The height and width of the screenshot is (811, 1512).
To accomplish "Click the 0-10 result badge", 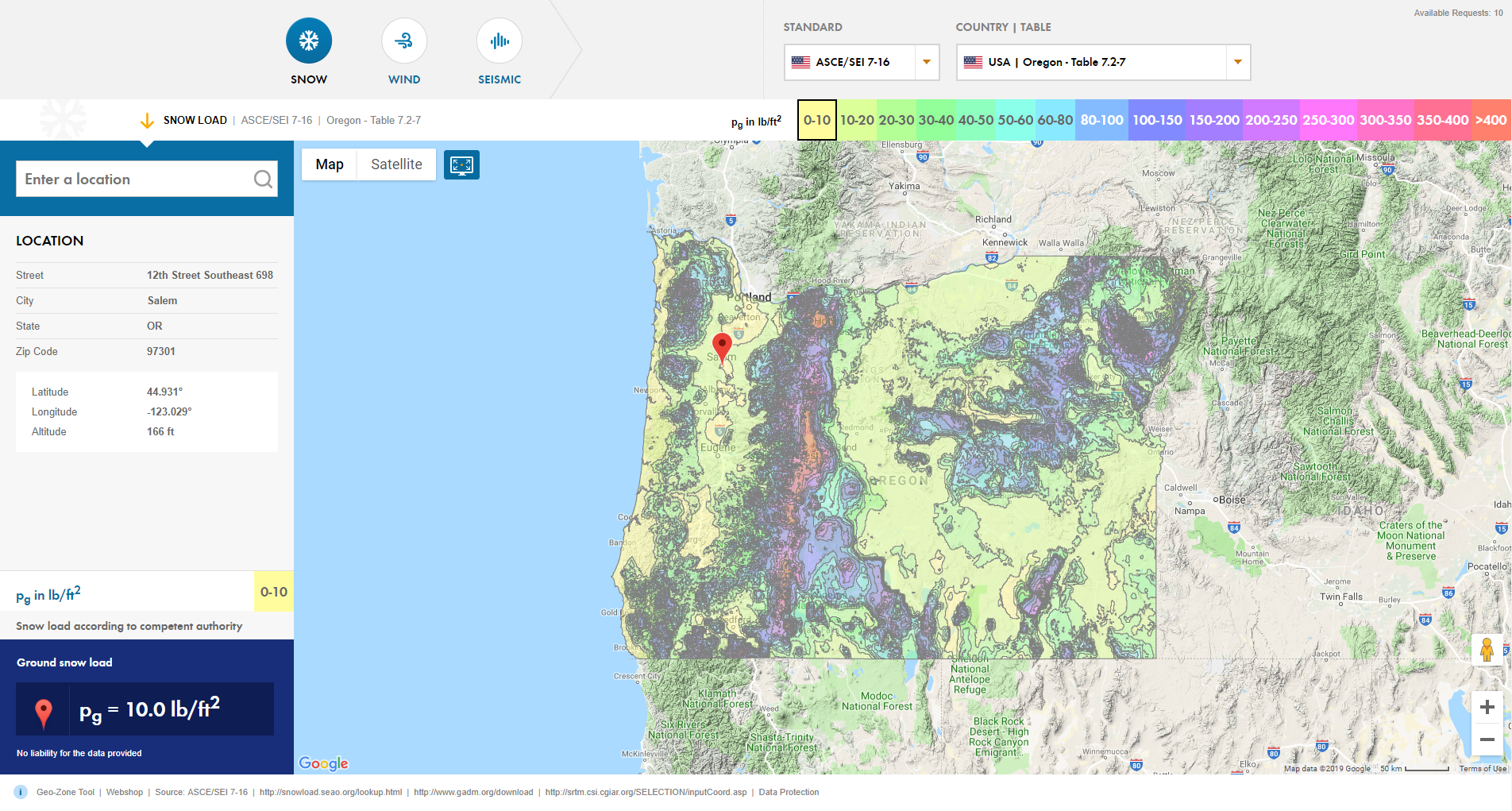I will (274, 592).
